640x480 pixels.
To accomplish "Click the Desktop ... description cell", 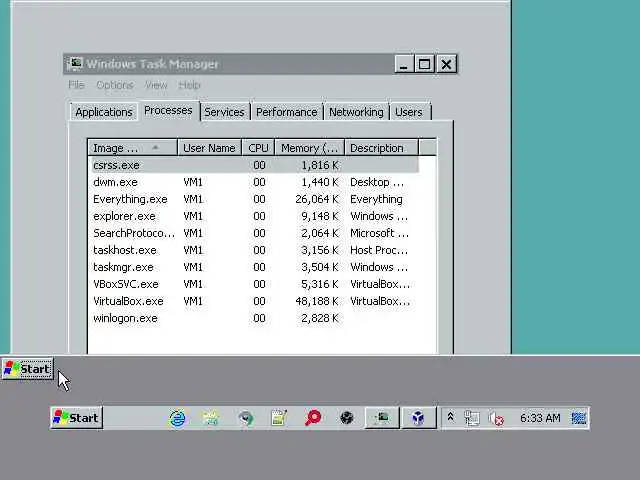I will [377, 182].
